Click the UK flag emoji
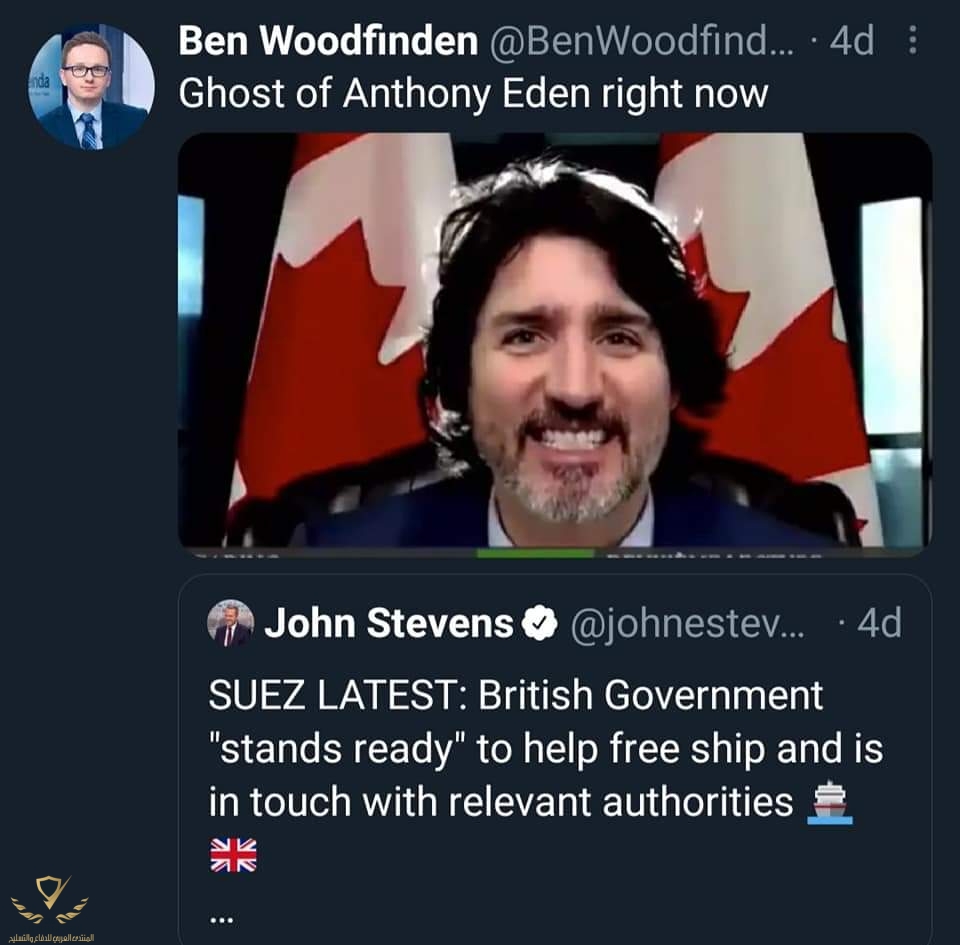This screenshot has width=960, height=945. 233,856
